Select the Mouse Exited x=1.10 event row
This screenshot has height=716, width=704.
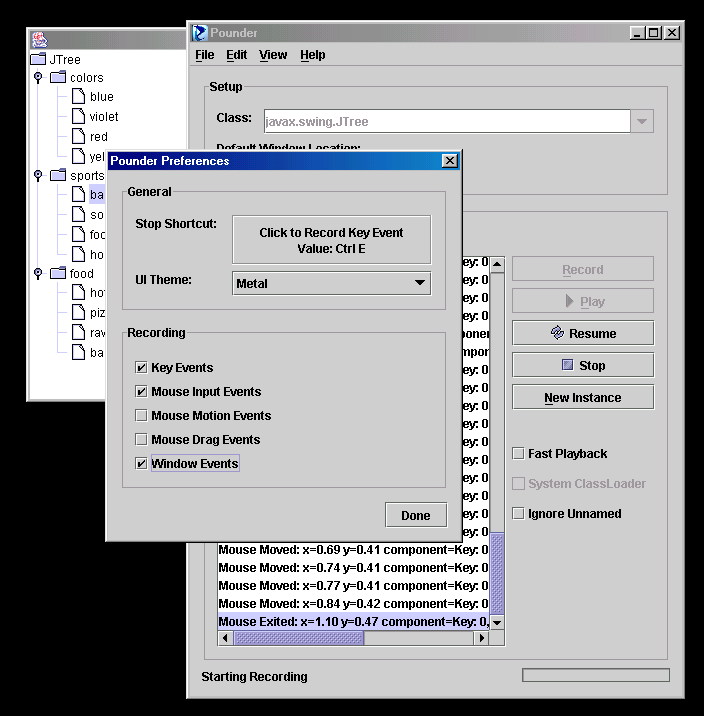(354, 621)
